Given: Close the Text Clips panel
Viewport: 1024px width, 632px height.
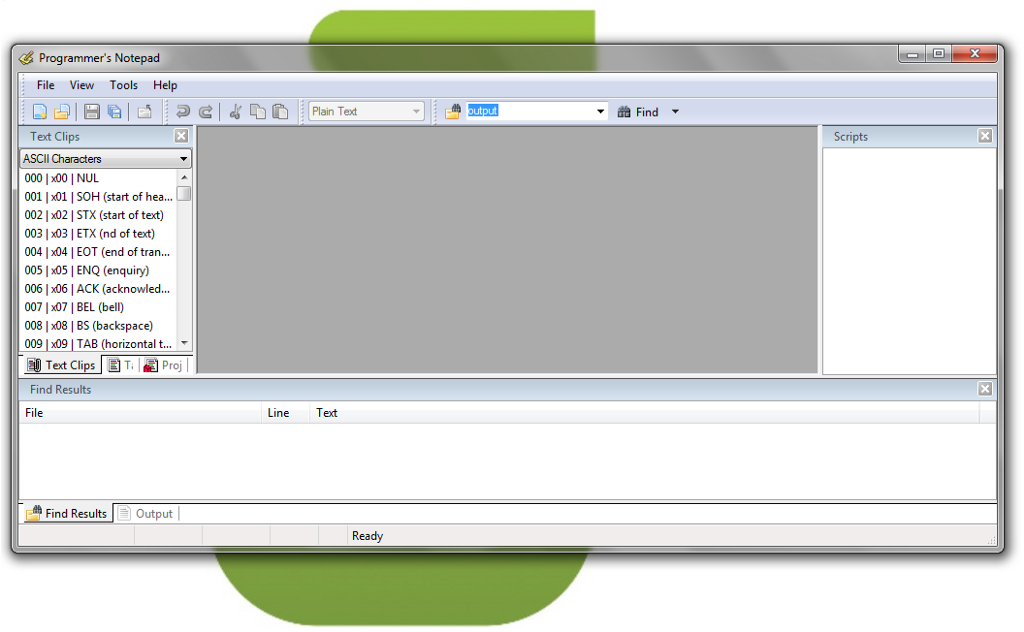Looking at the screenshot, I should (x=182, y=136).
